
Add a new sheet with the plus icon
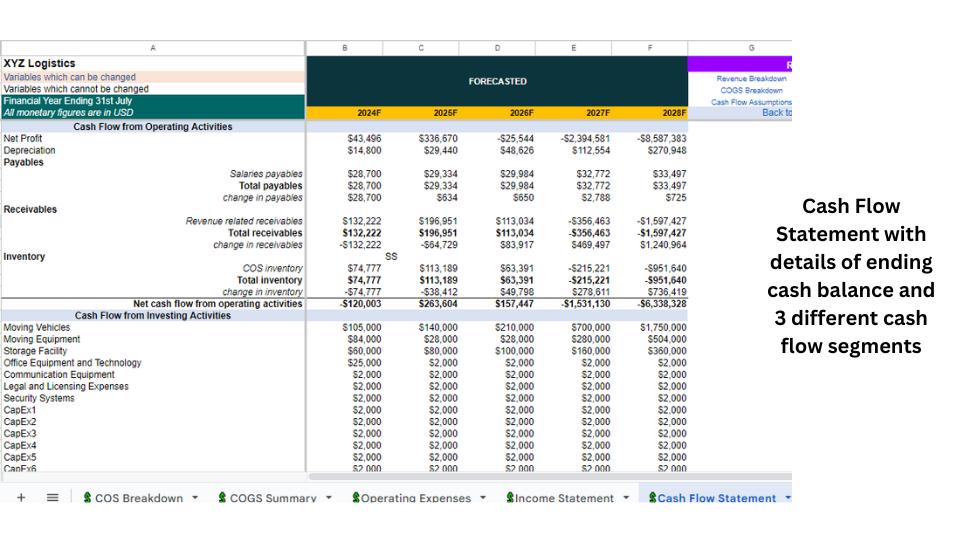click(x=21, y=497)
